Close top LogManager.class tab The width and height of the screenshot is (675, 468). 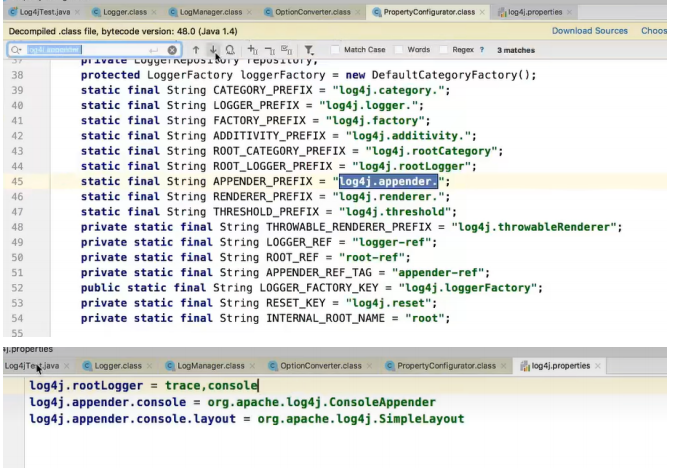coord(249,12)
